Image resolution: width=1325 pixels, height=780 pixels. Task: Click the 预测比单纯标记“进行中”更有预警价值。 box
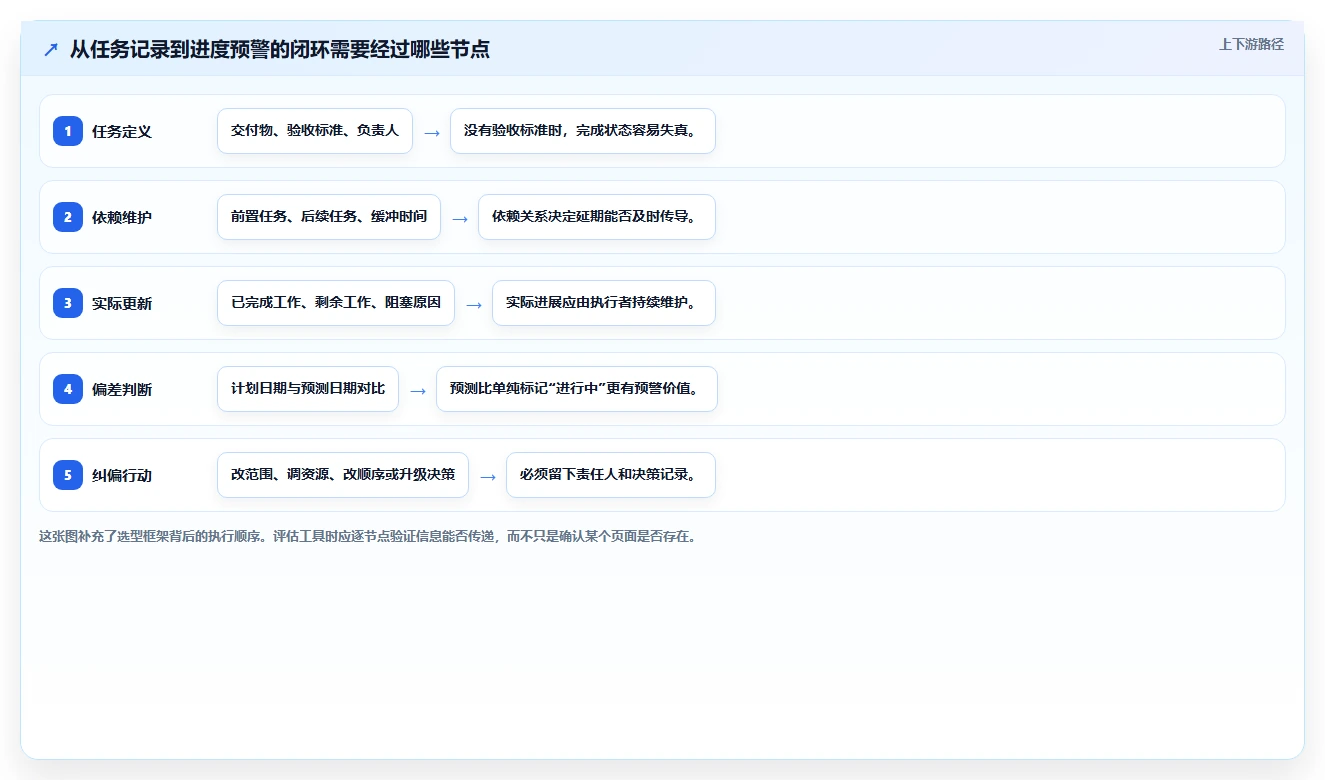[x=577, y=389]
